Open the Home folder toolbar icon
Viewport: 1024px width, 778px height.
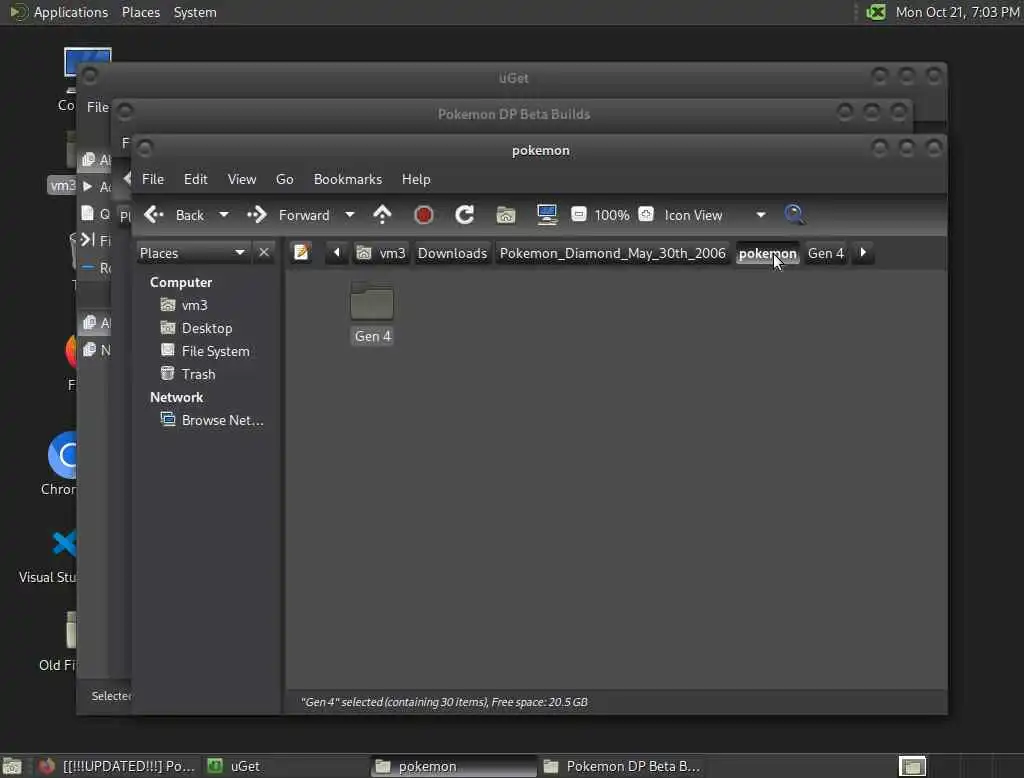tap(505, 215)
